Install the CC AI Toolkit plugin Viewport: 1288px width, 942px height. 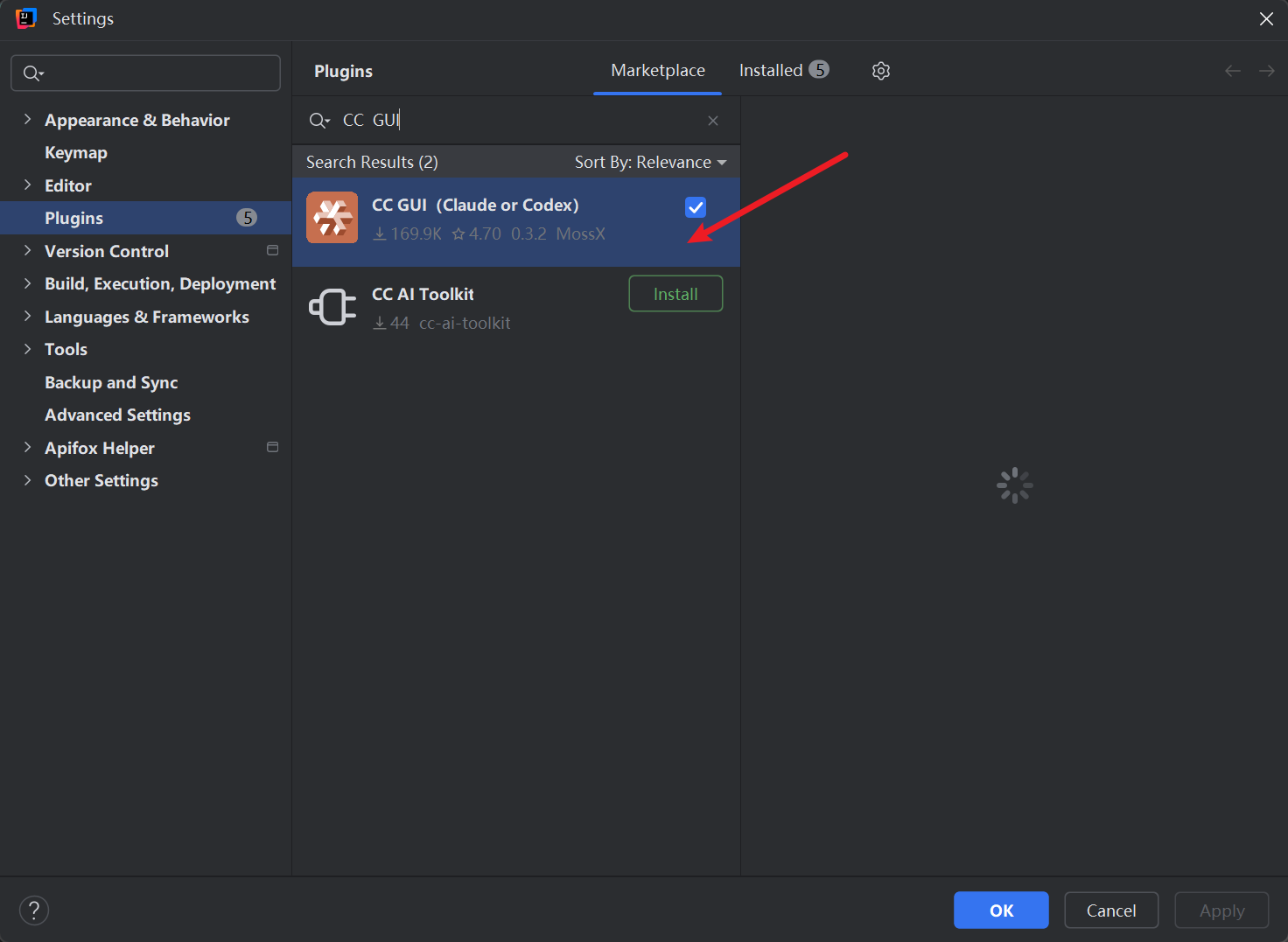click(675, 294)
